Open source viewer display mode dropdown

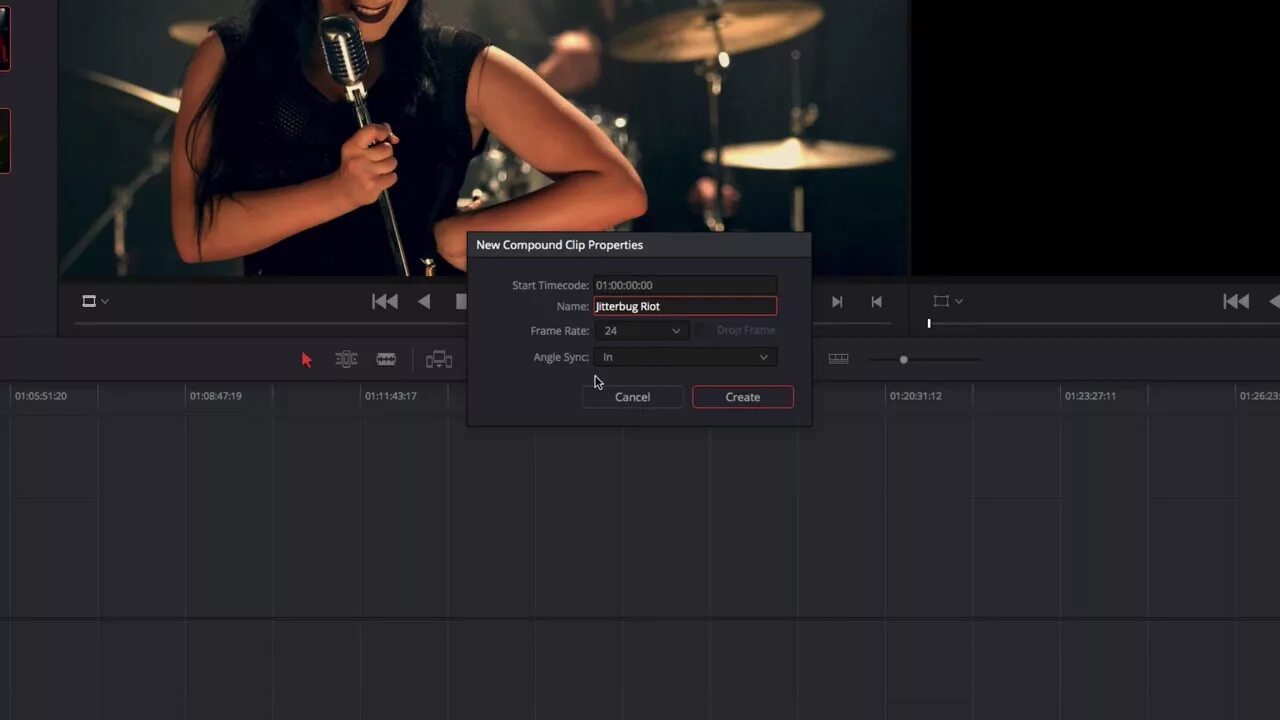[x=95, y=301]
